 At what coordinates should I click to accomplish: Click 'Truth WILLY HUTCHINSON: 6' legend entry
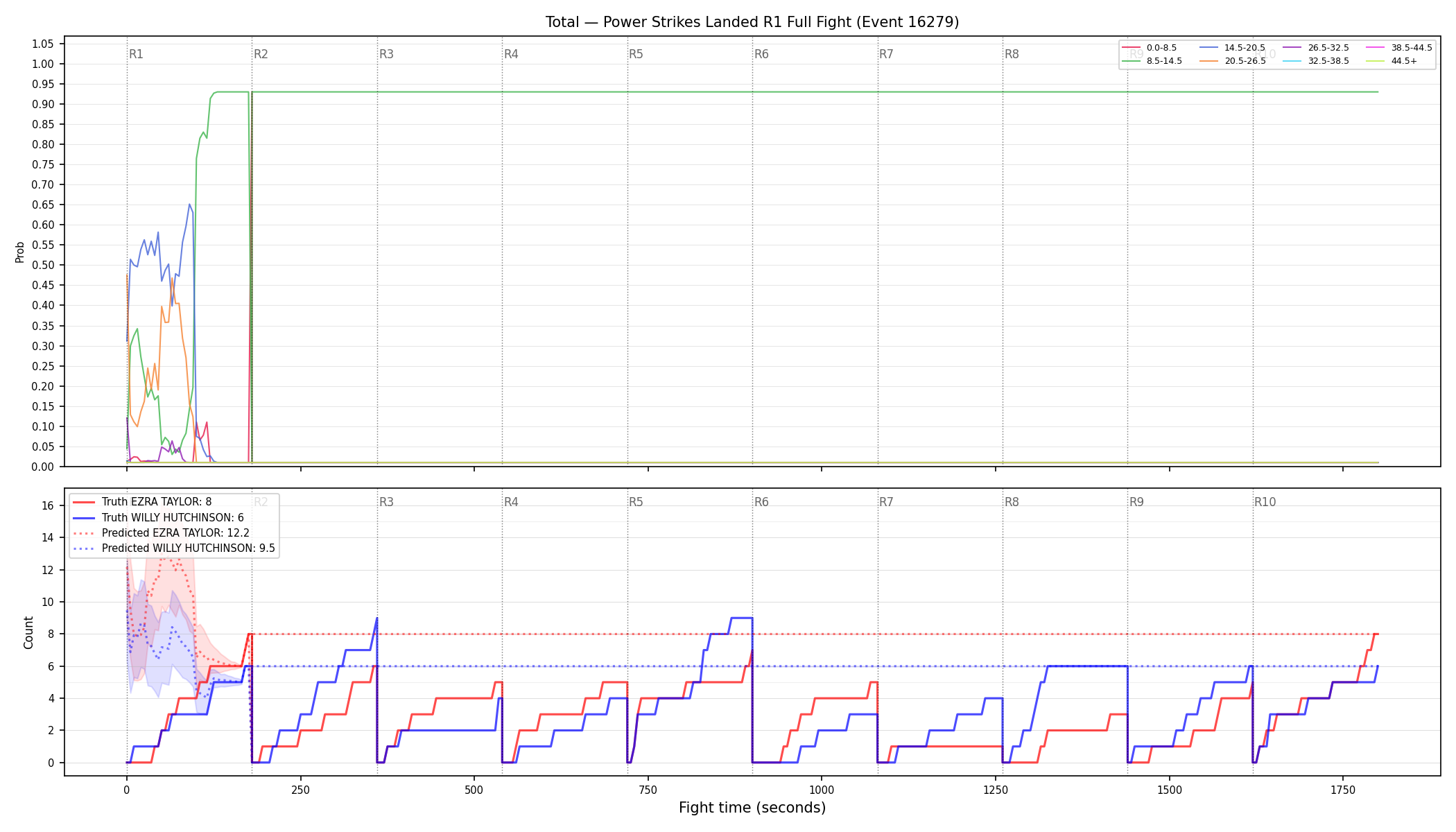click(173, 517)
